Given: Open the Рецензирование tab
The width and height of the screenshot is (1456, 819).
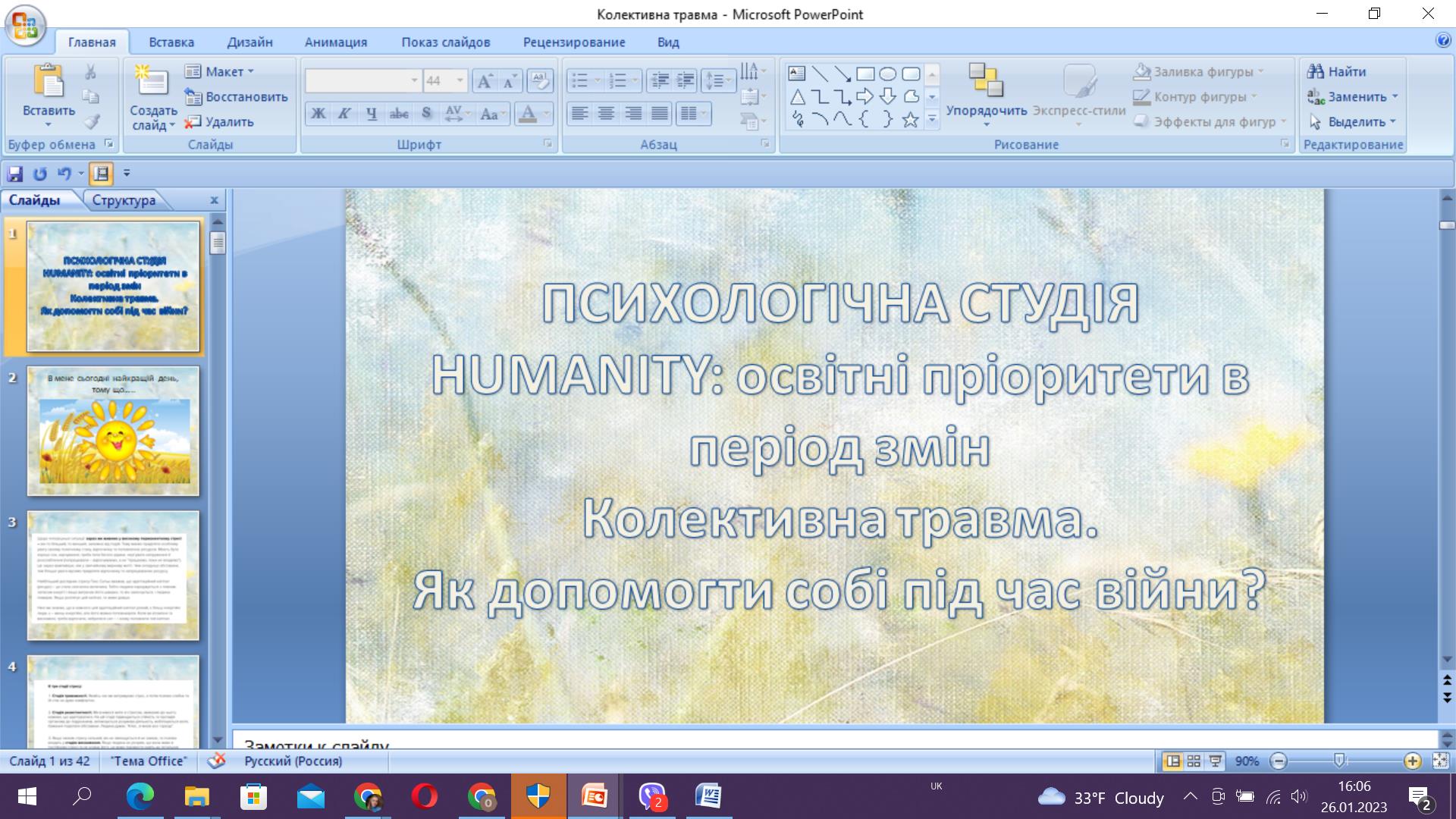Looking at the screenshot, I should coord(574,42).
